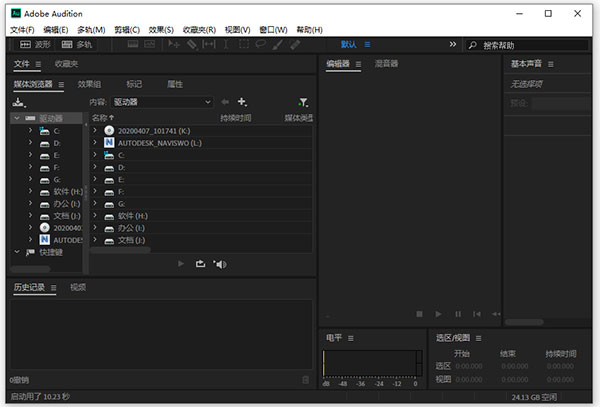Open the 历史记录 panel menu icon
This screenshot has width=600, height=407.
coord(54,288)
